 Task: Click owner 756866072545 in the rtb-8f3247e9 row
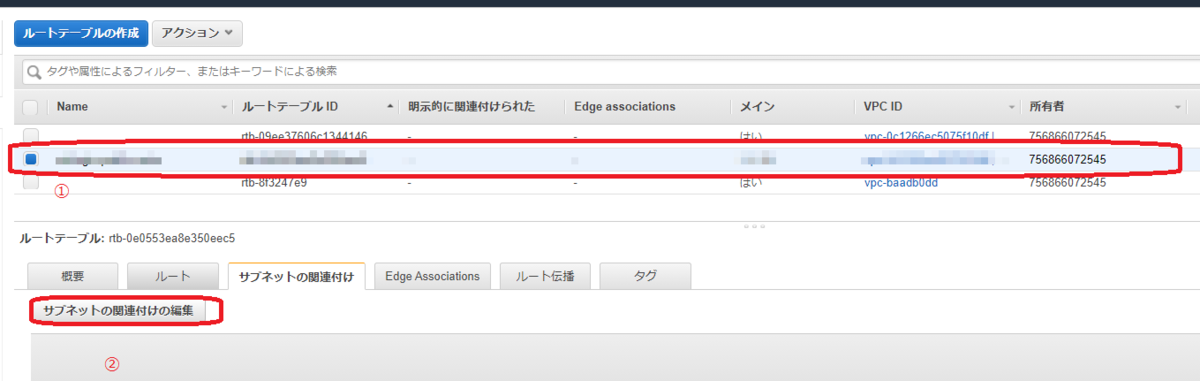click(1067, 183)
